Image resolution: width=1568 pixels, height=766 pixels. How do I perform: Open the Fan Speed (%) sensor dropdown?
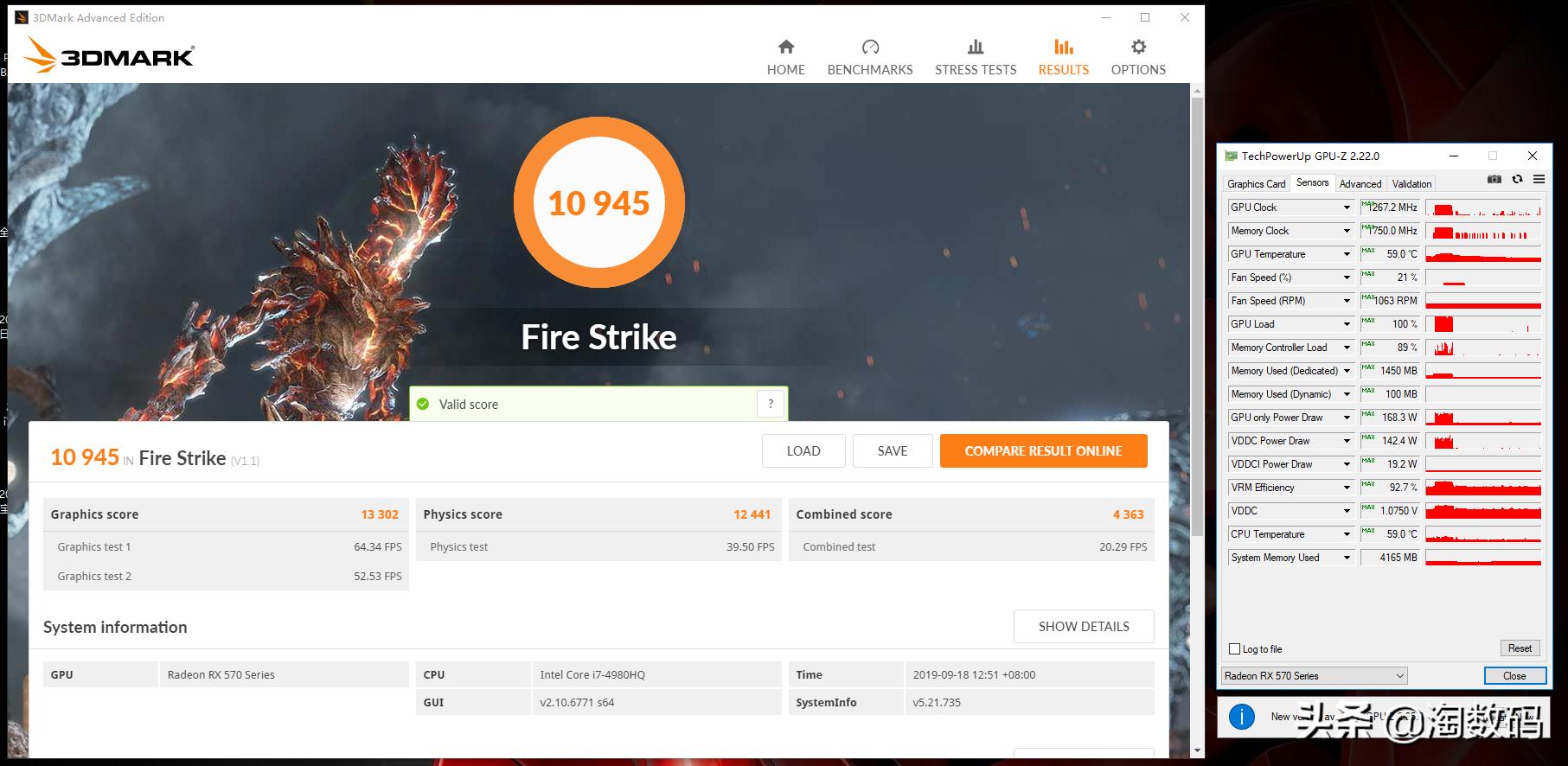1347,278
